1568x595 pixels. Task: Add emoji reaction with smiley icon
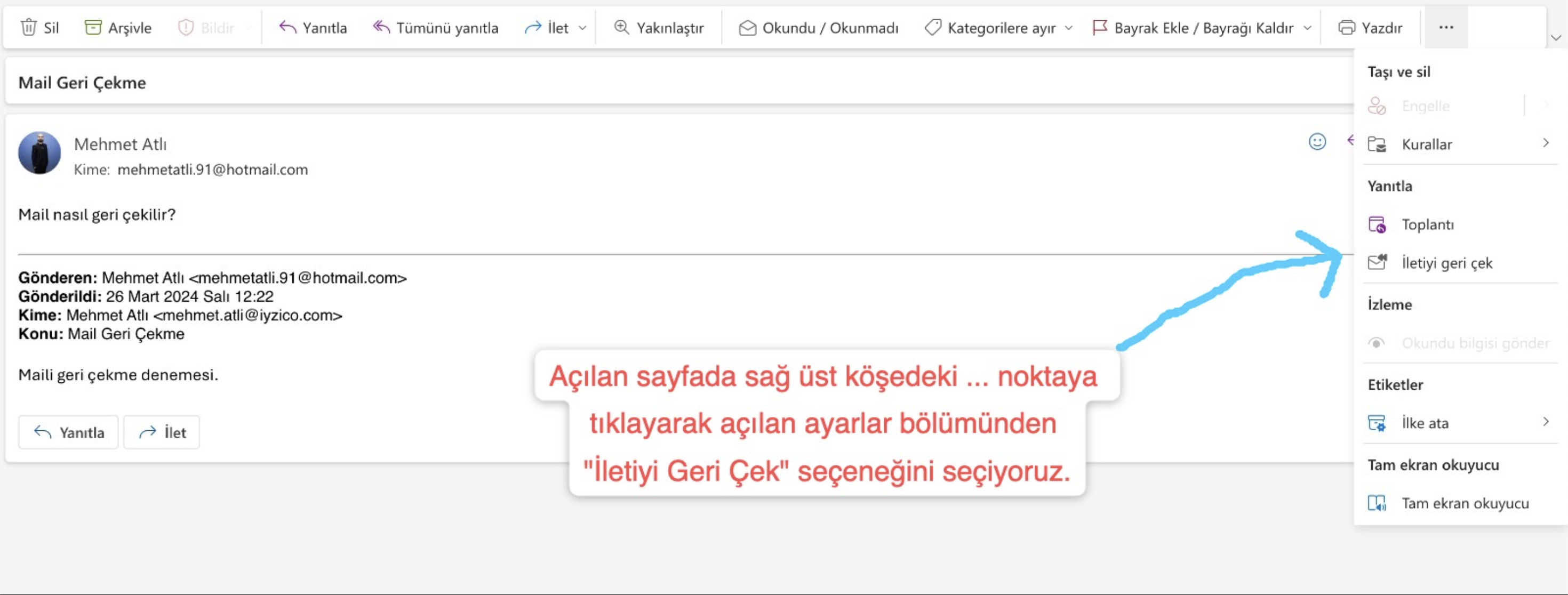tap(1317, 142)
